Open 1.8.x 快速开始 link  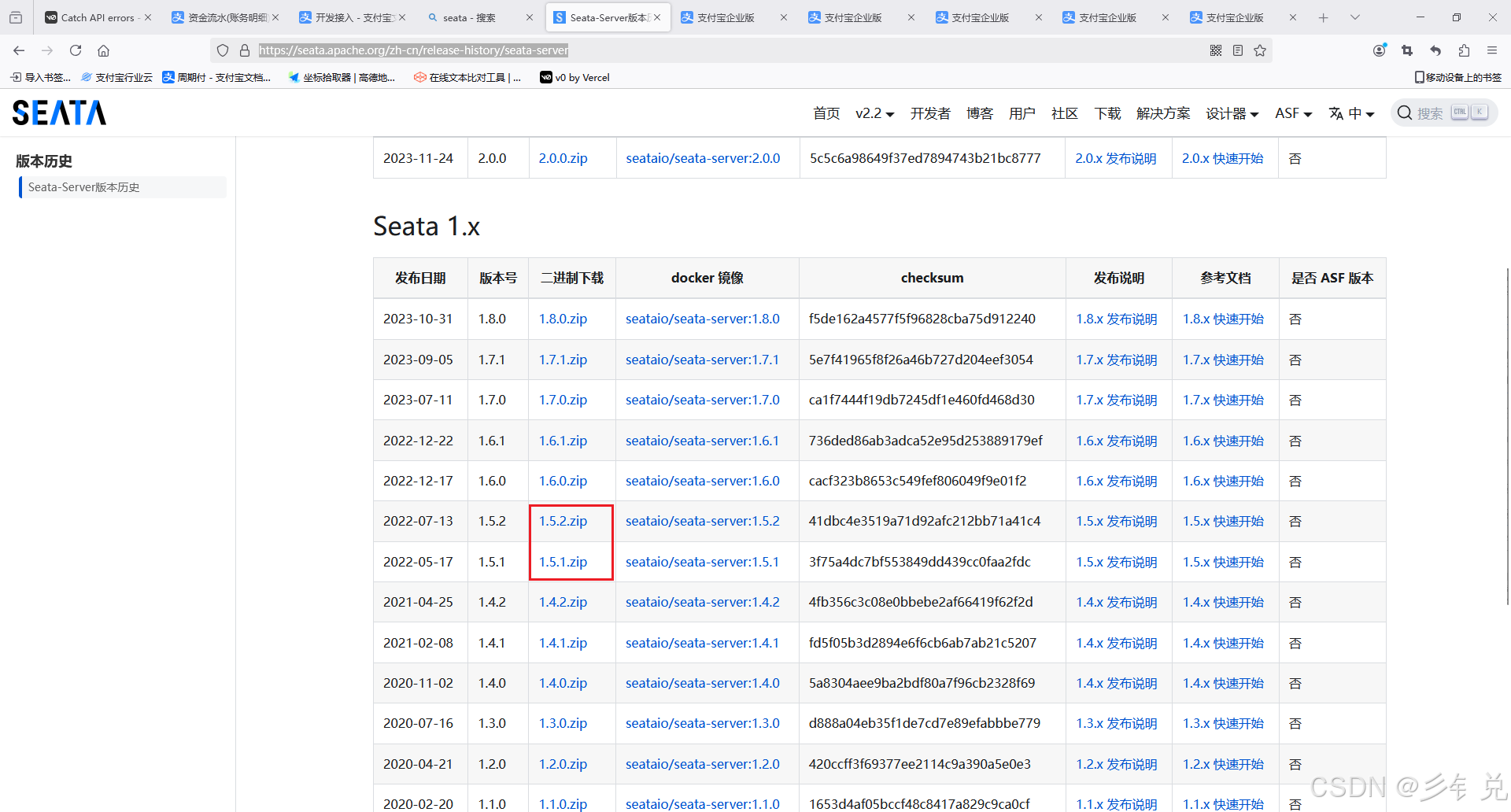coord(1223,319)
